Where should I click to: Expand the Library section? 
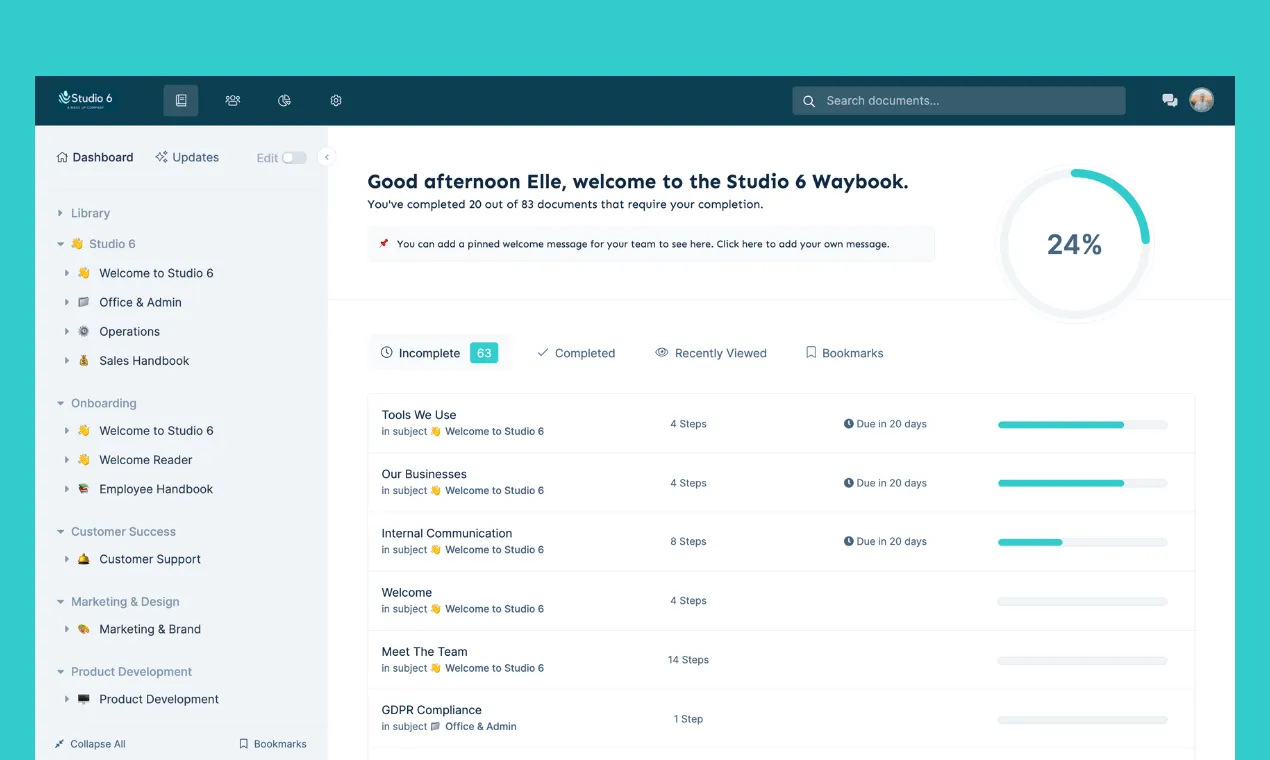tap(61, 214)
